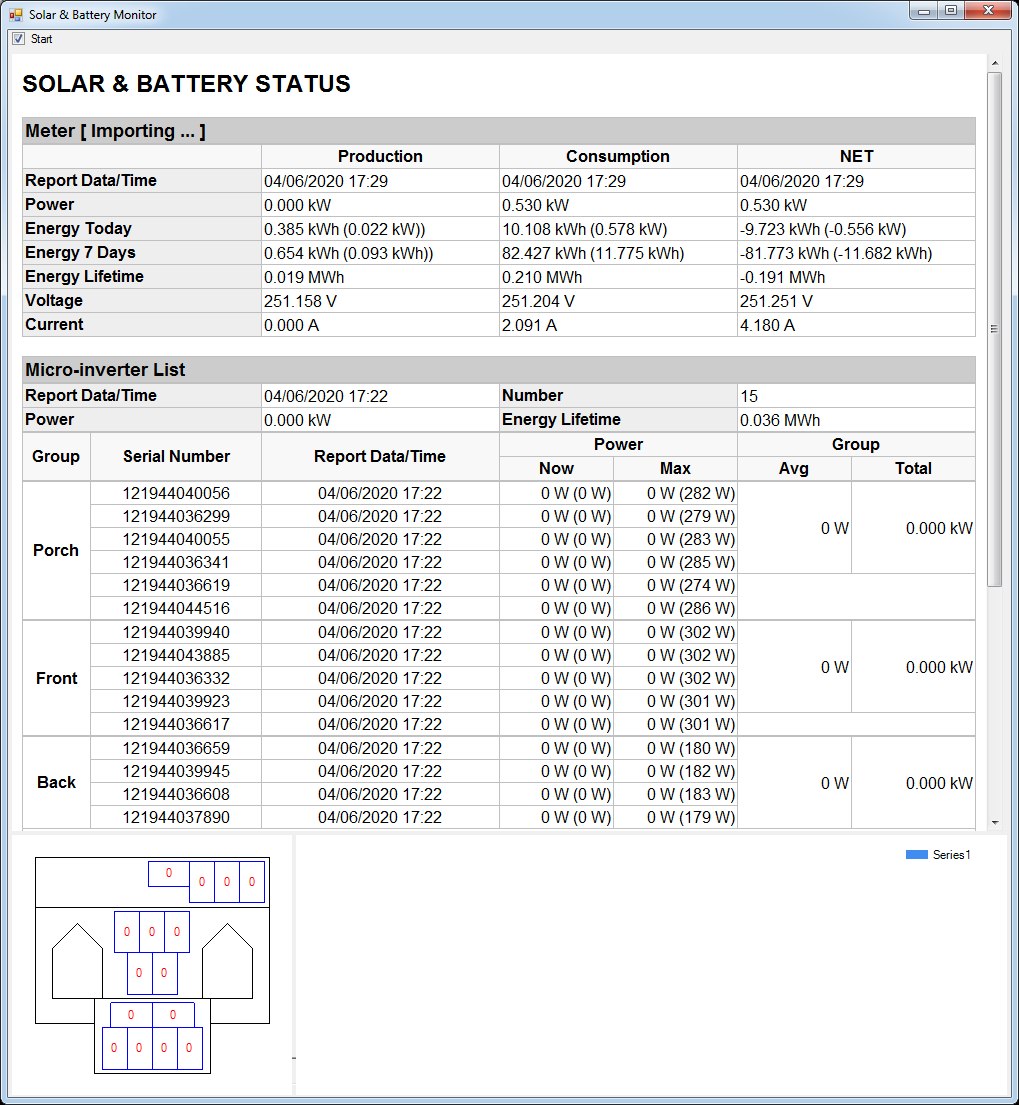Click max power 0 W (286 W) cell
This screenshot has height=1105, width=1019.
tap(676, 608)
